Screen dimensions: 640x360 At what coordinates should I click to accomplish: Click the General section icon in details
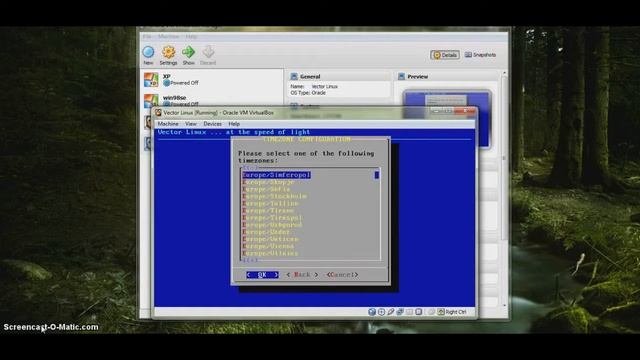point(294,76)
